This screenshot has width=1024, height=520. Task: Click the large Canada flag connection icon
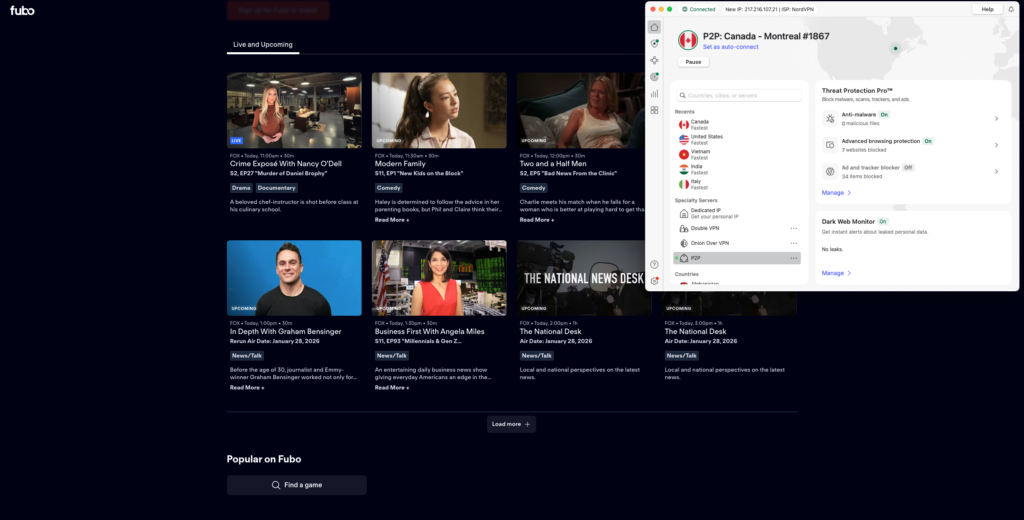[688, 41]
